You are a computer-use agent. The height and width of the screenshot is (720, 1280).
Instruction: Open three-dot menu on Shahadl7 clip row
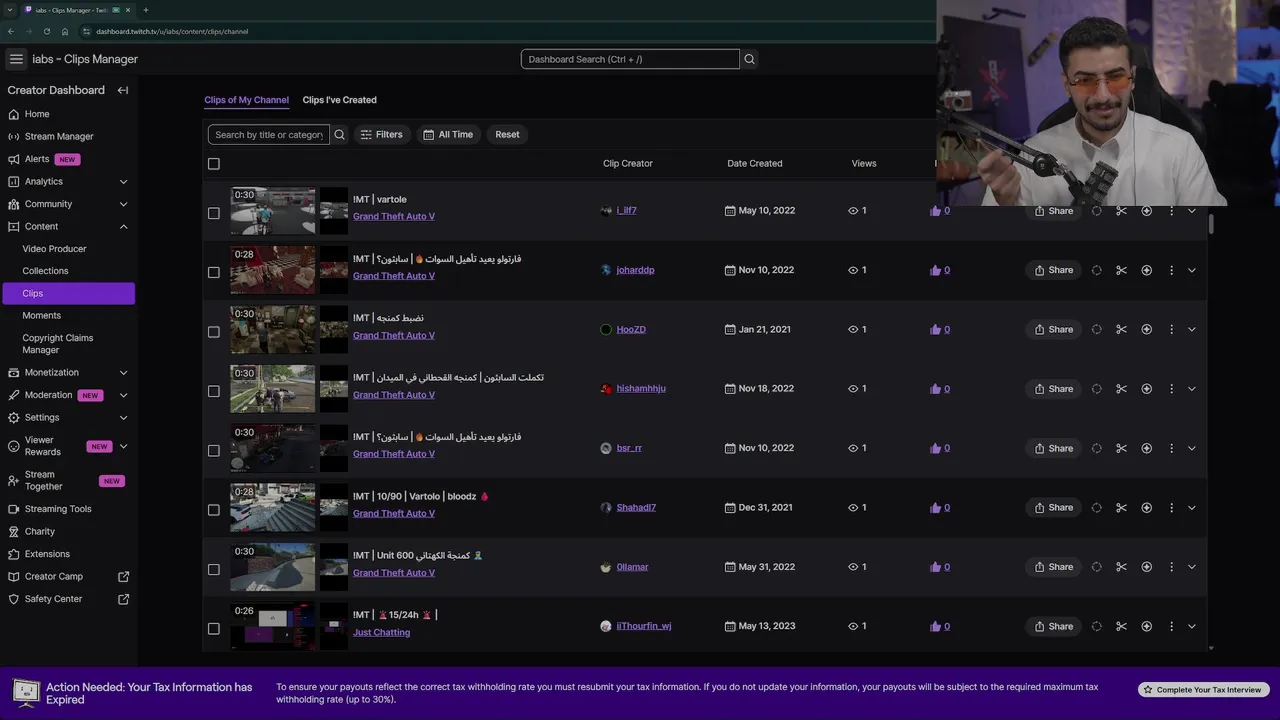click(x=1171, y=507)
